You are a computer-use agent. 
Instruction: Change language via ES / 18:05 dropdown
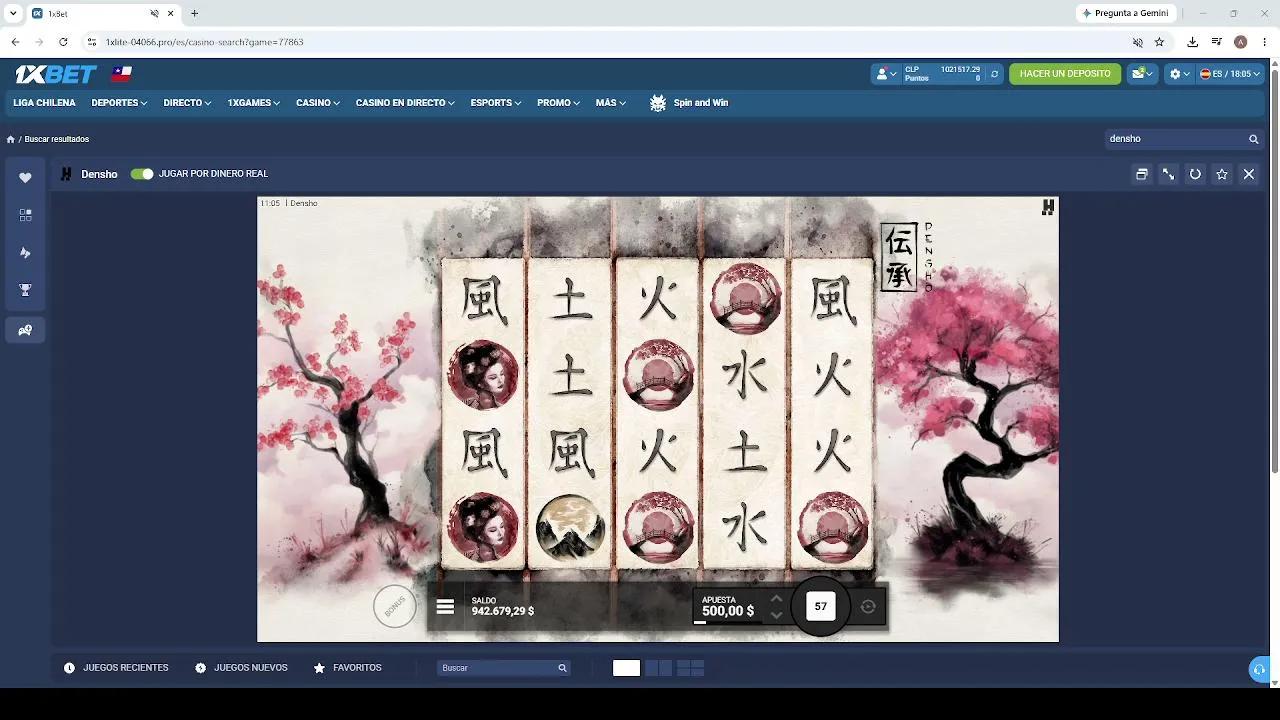(x=1230, y=74)
